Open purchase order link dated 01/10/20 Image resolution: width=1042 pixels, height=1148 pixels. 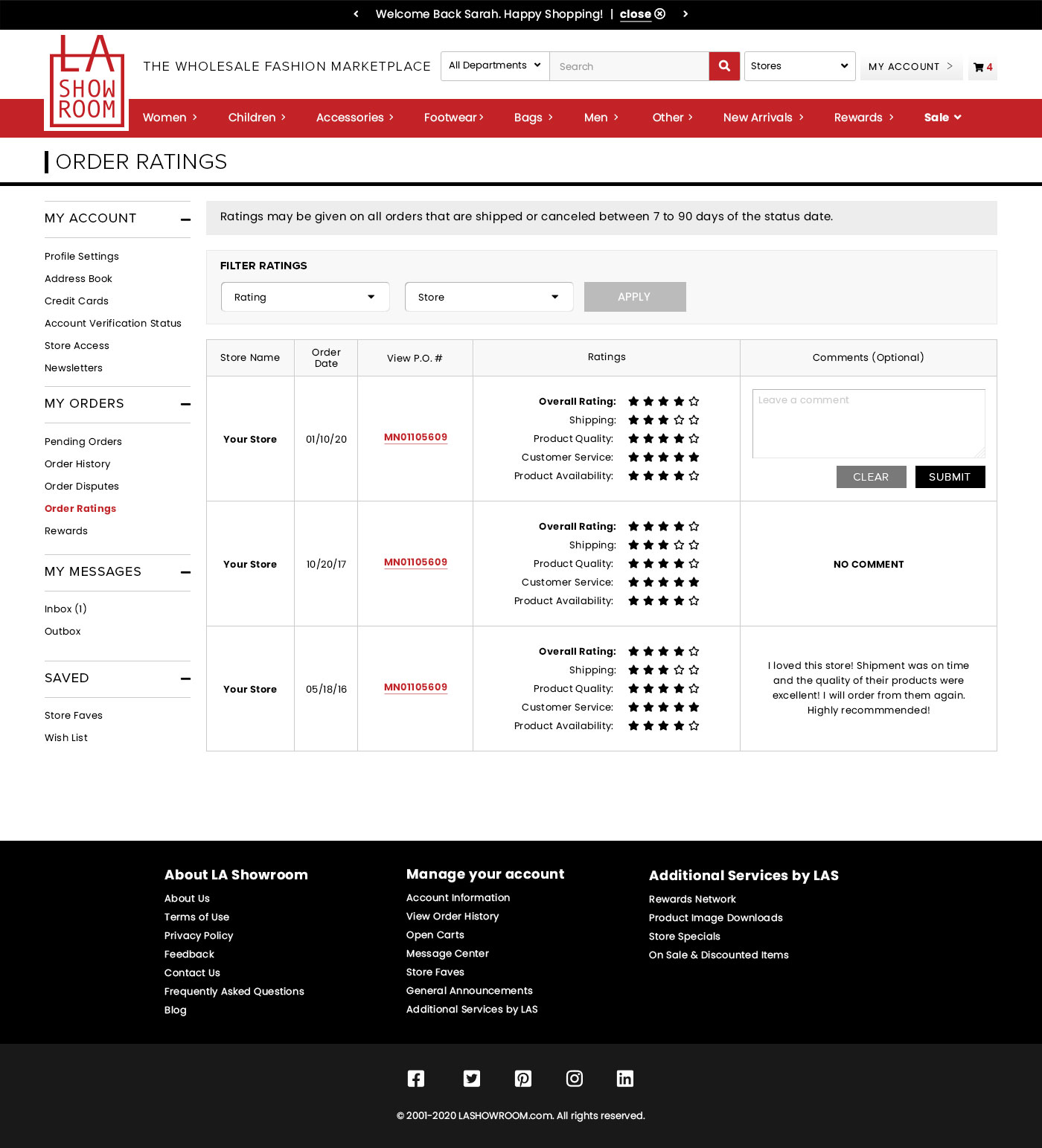(x=415, y=437)
